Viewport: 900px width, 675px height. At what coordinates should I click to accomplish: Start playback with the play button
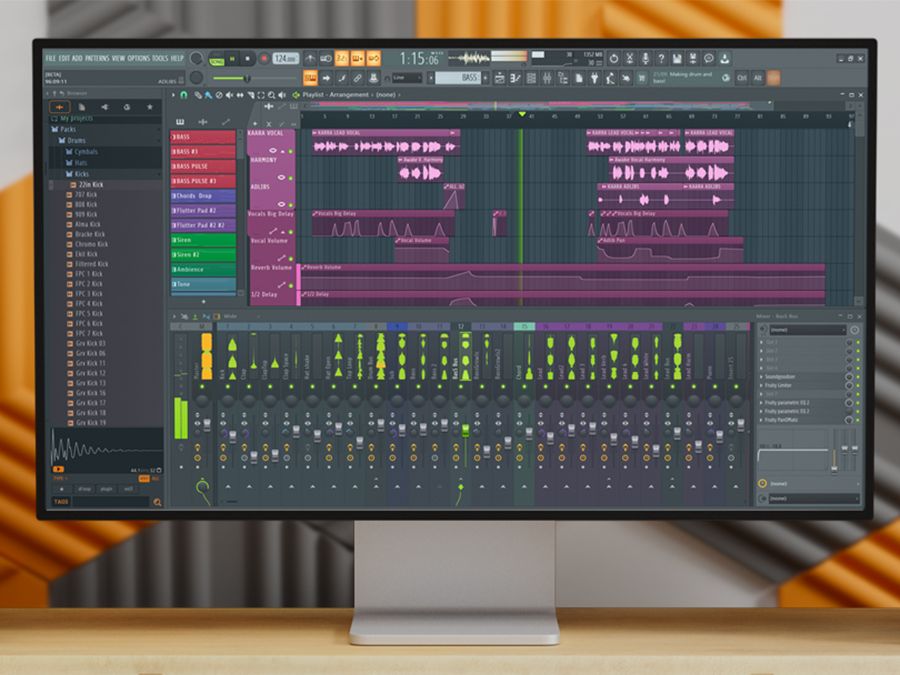point(233,59)
